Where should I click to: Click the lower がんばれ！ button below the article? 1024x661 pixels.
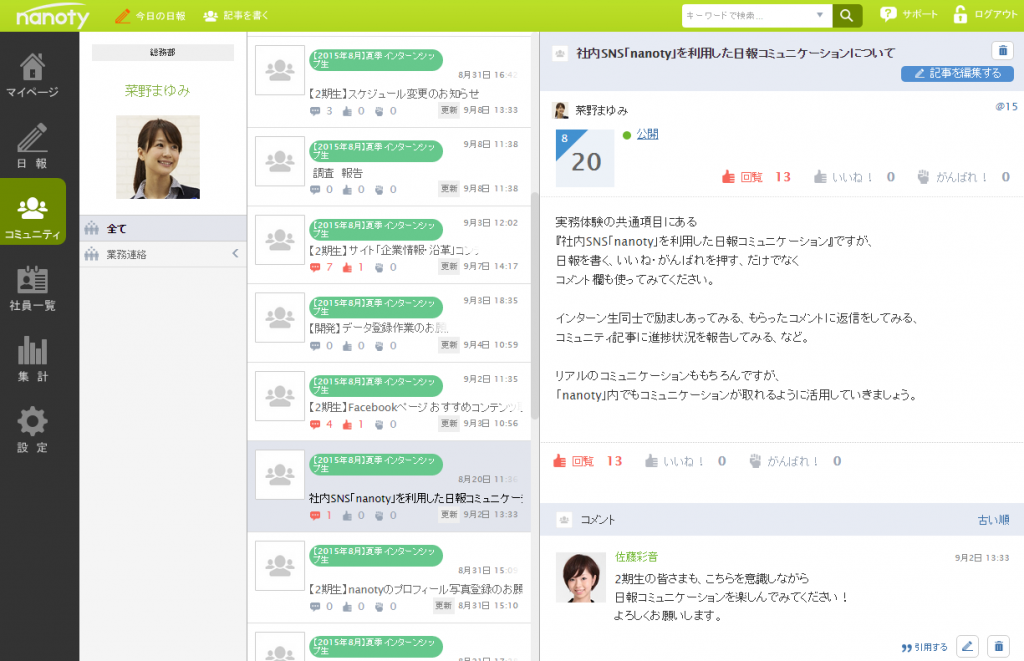[795, 461]
